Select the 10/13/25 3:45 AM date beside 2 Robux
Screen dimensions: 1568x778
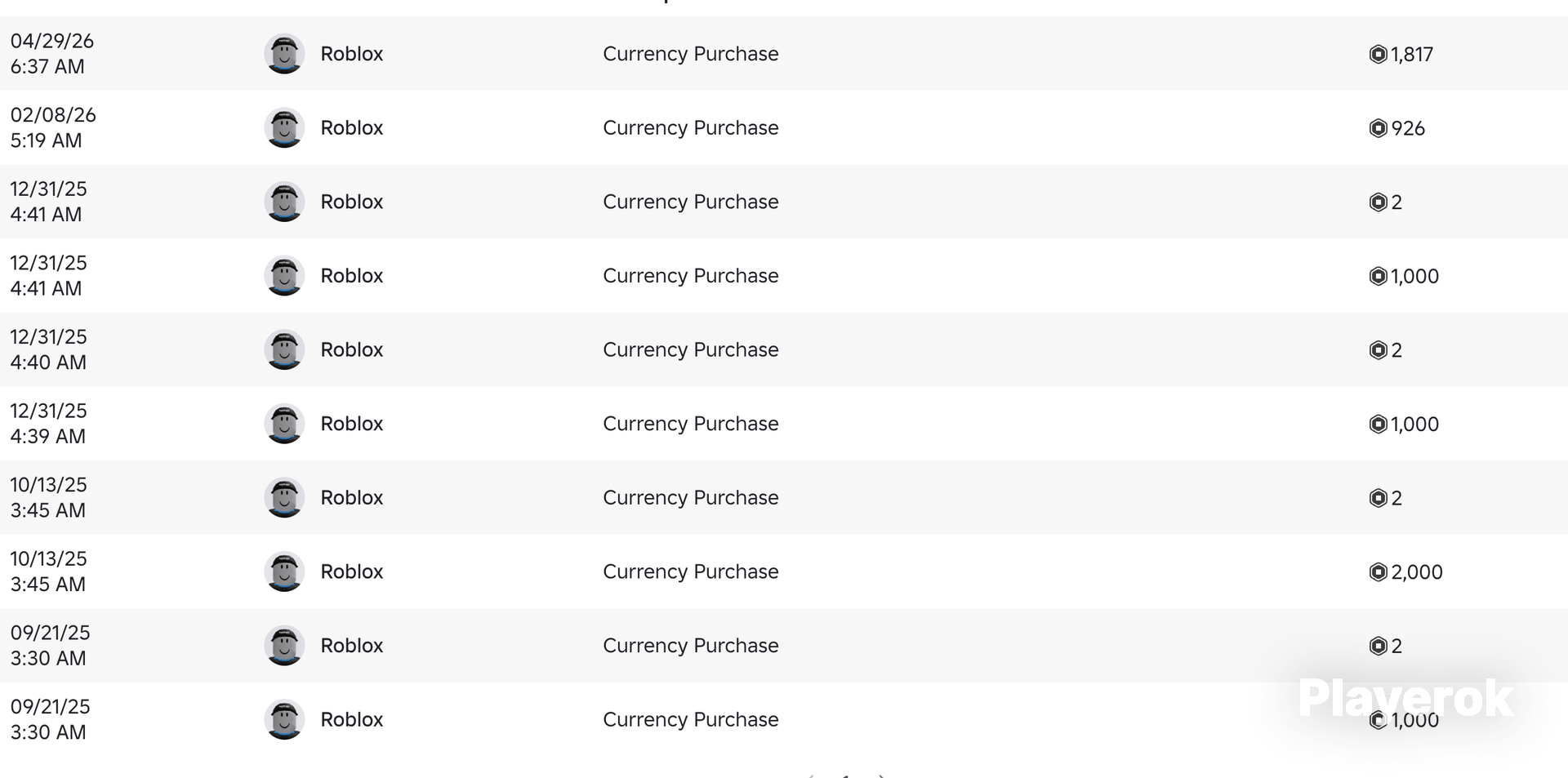coord(48,497)
